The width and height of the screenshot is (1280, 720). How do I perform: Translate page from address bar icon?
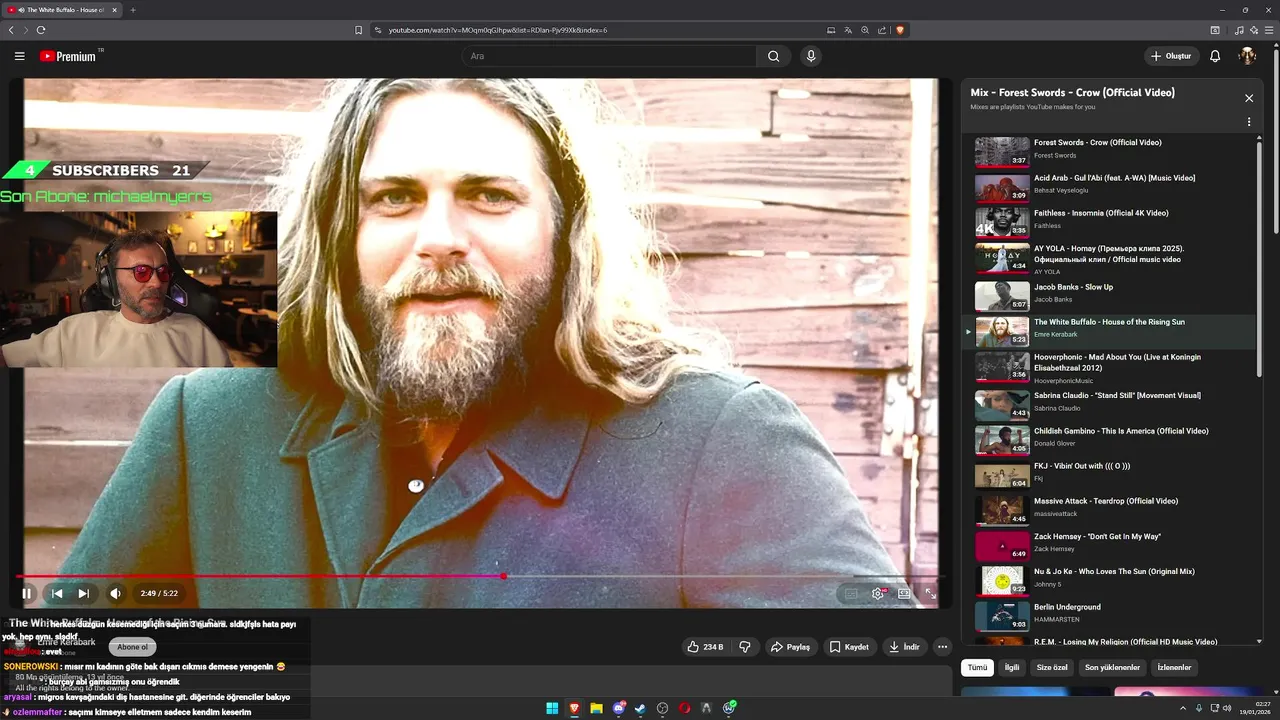848,30
